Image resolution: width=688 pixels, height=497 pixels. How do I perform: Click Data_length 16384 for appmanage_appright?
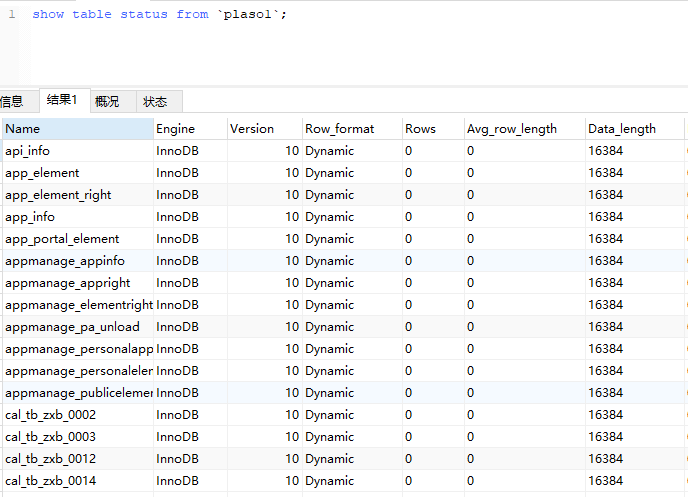tap(634, 283)
